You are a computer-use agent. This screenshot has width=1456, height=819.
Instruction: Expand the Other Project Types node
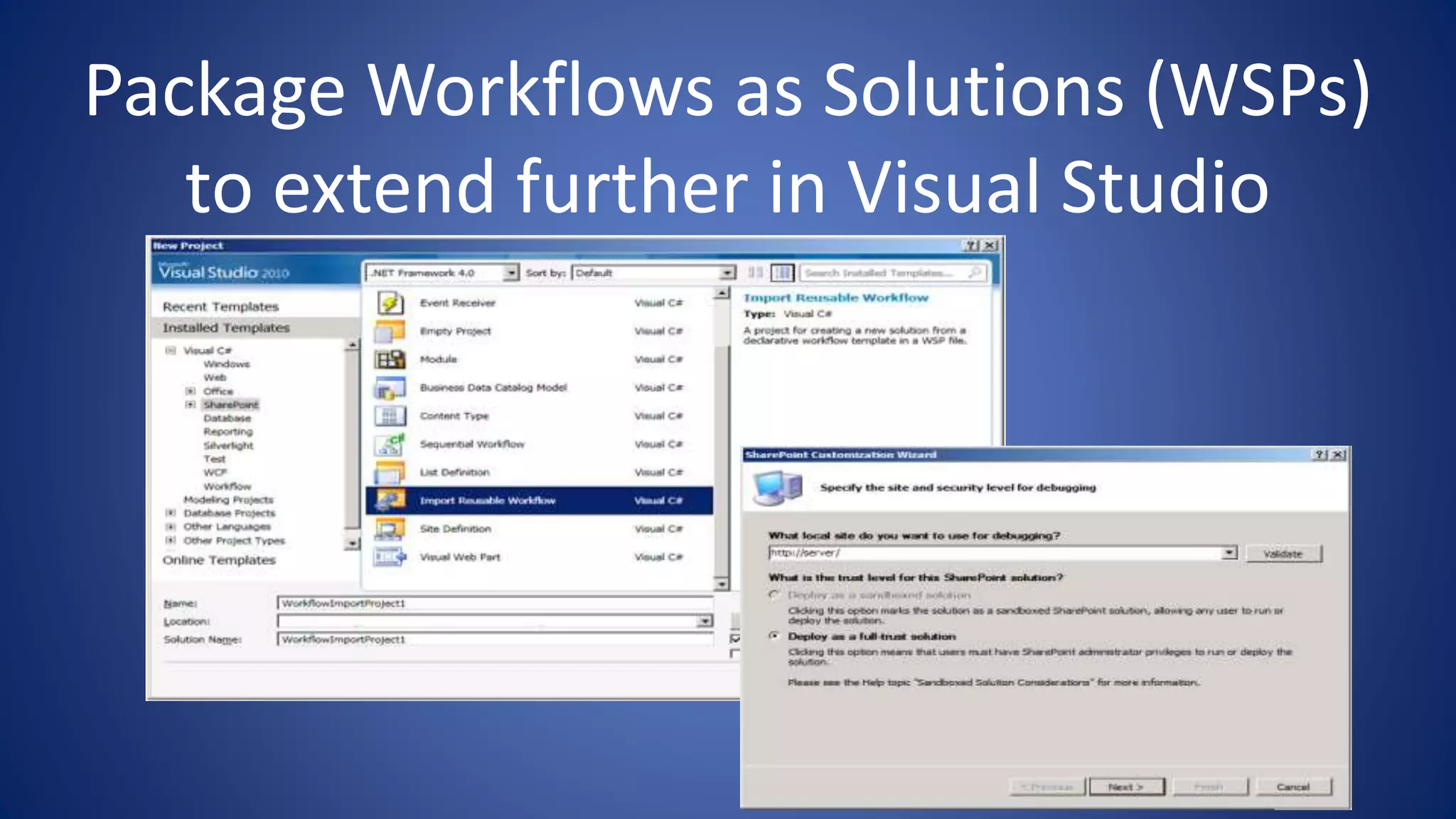(x=171, y=540)
